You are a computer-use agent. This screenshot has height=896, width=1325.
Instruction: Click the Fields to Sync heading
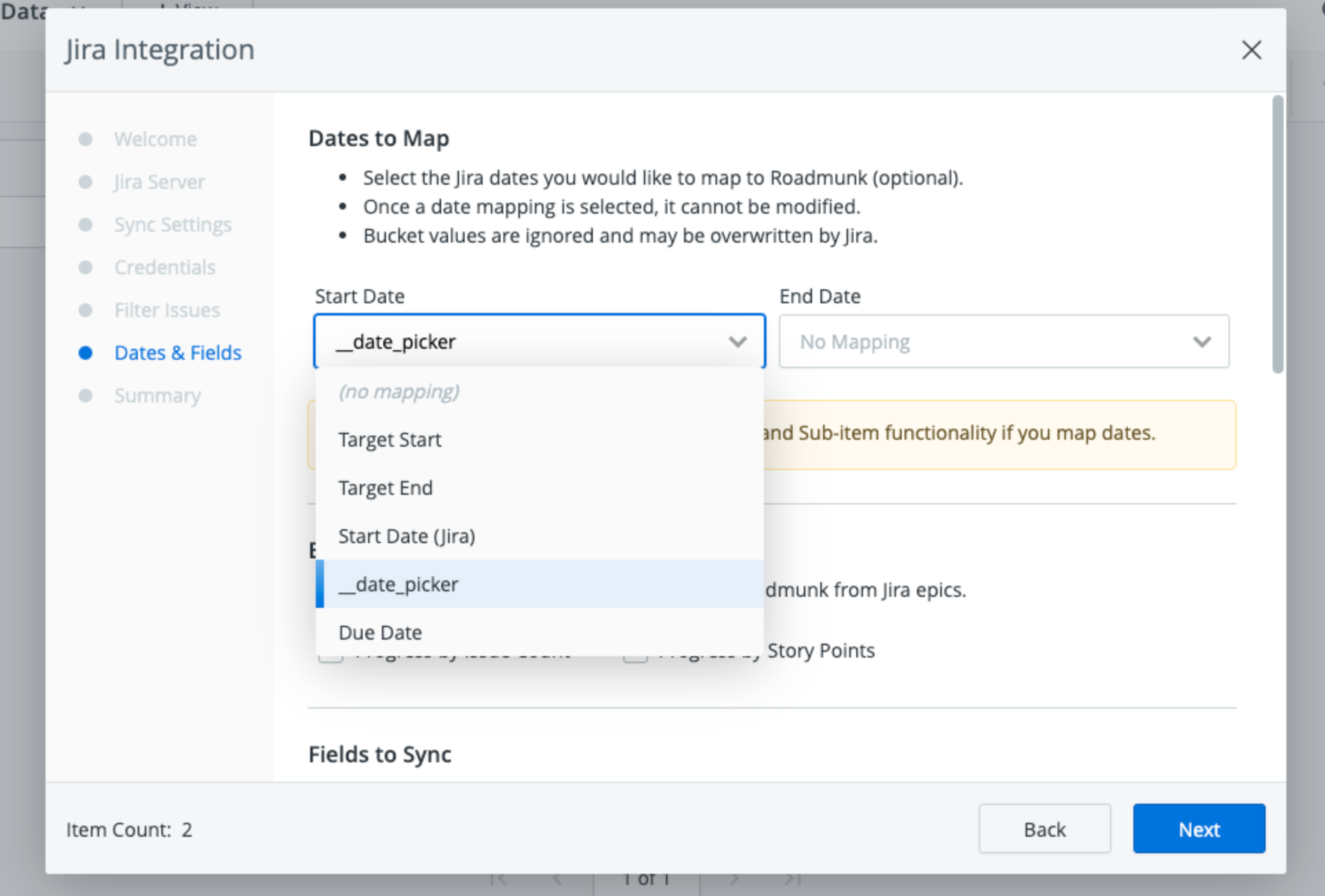(380, 754)
